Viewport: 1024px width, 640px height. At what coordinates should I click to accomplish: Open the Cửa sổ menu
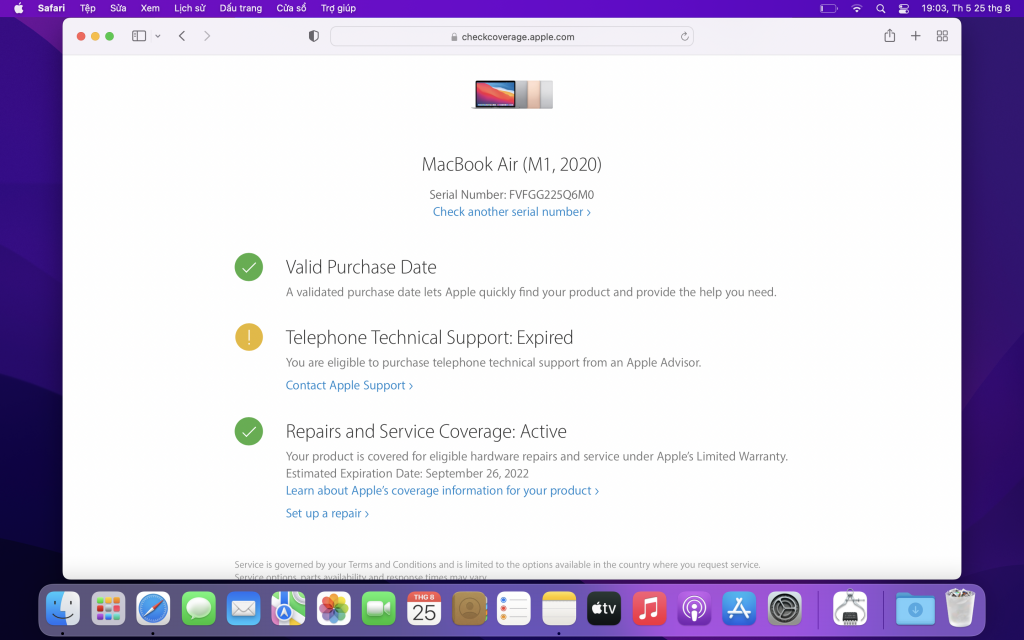pos(291,8)
